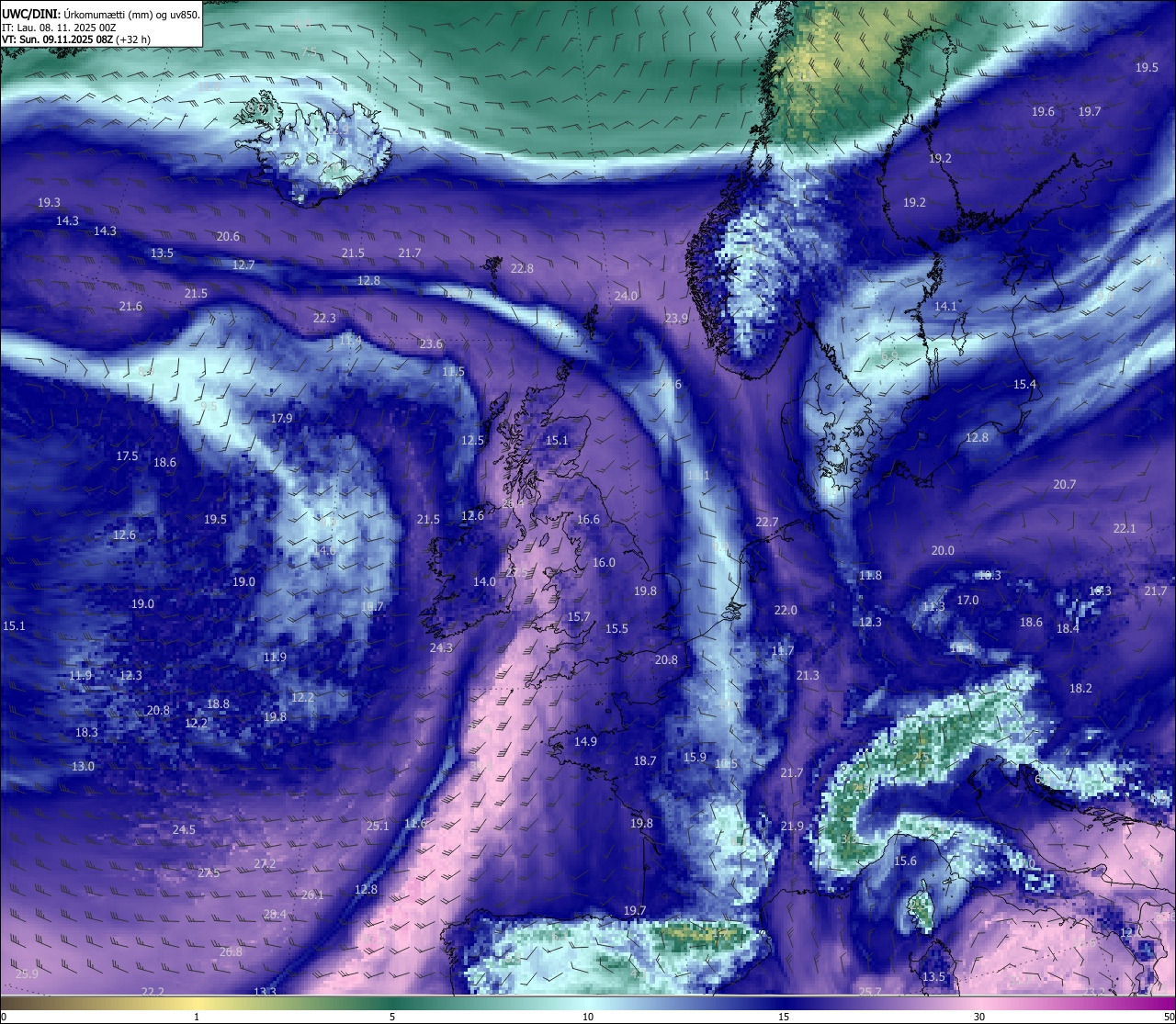
Task: Click the 15.6 value on the map
Action: [905, 861]
